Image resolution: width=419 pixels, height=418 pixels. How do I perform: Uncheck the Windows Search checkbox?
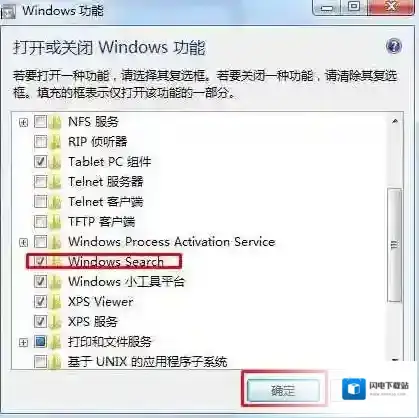40,262
